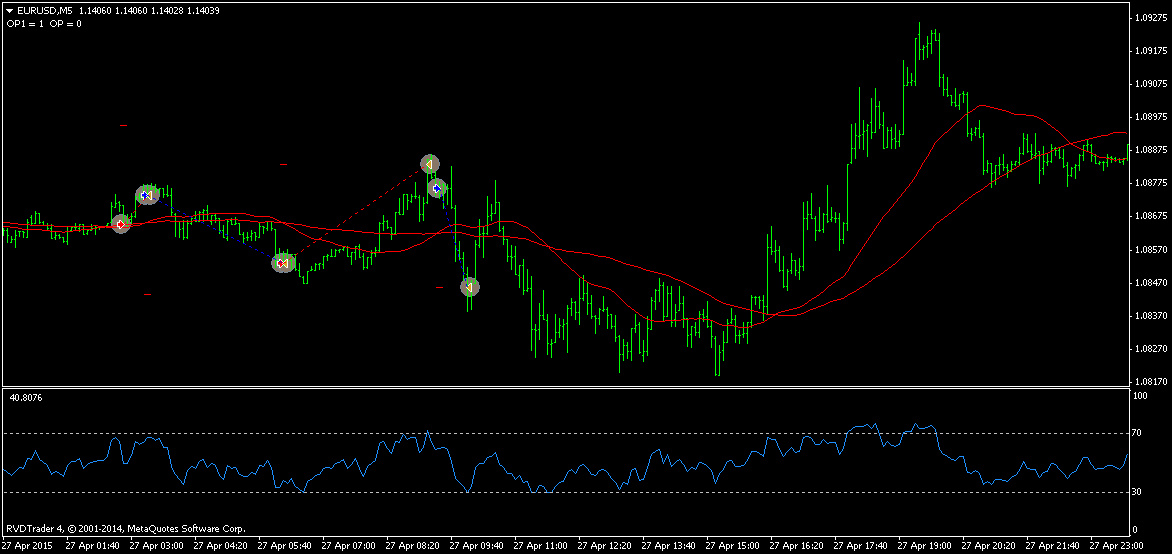The image size is (1172, 554).
Task: Click the '27 Apr 04:20' time label
Action: [x=220, y=545]
